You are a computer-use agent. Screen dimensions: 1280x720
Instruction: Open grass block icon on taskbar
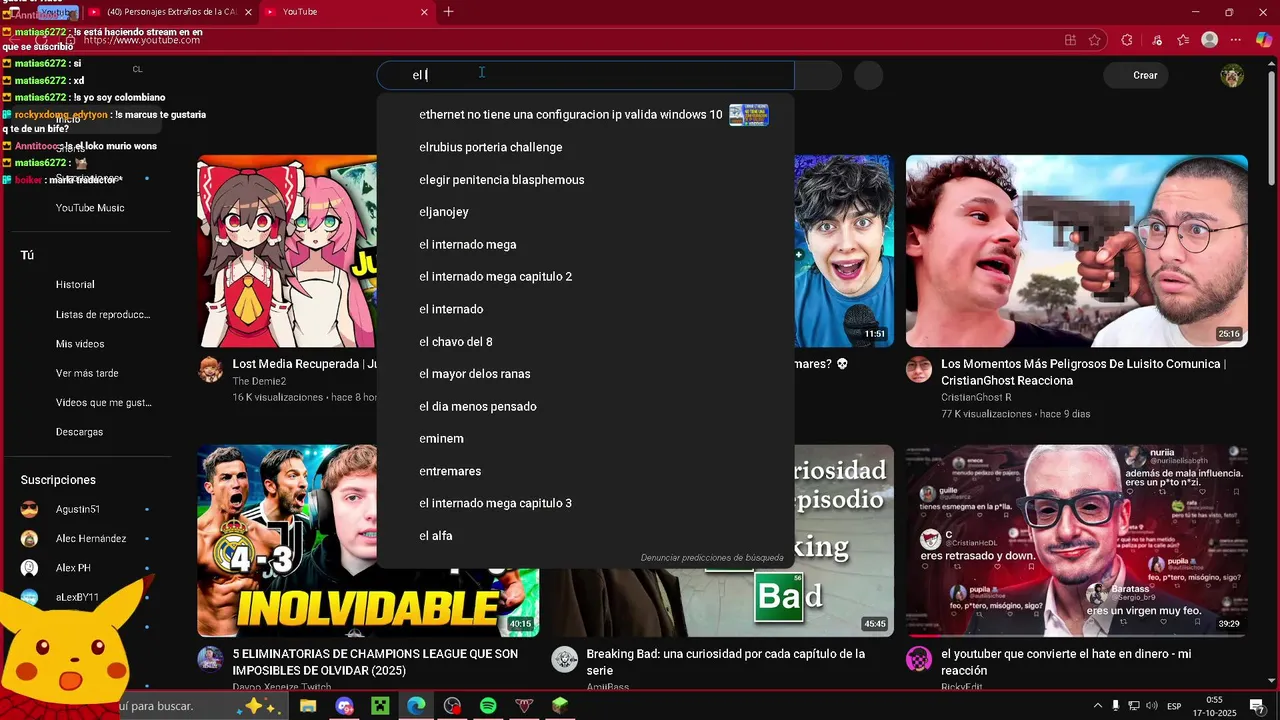[560, 706]
